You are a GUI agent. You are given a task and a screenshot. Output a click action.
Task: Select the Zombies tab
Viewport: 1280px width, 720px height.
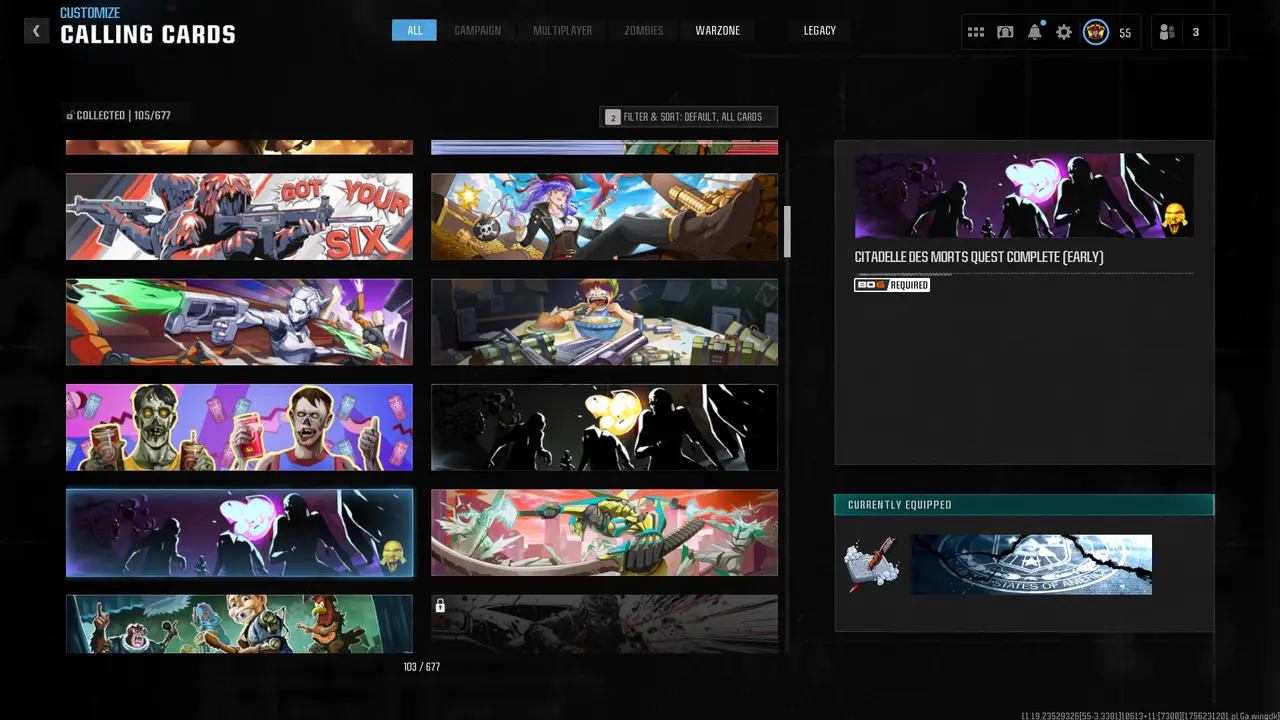tap(643, 31)
